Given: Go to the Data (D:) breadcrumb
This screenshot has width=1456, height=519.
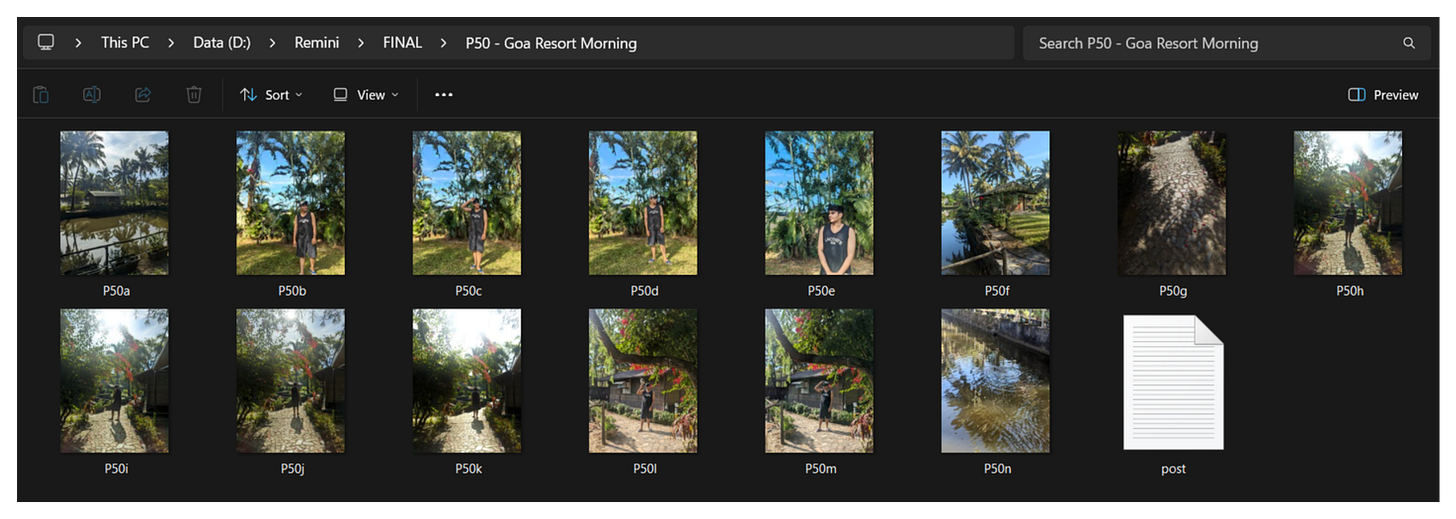Looking at the screenshot, I should tap(222, 43).
